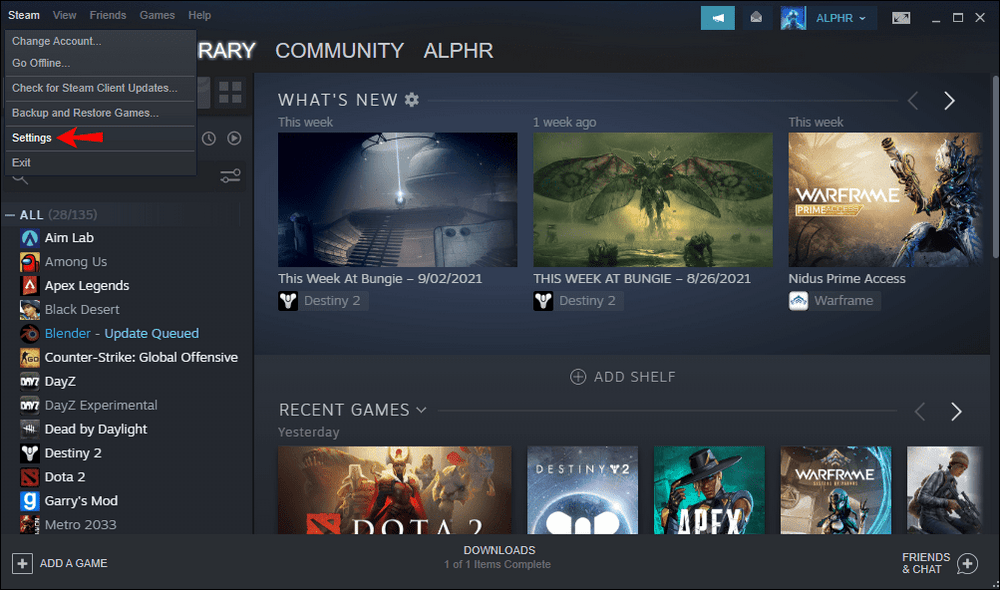Select Counter-Strike: Global Offensive in library
The height and width of the screenshot is (590, 1000).
pos(141,357)
